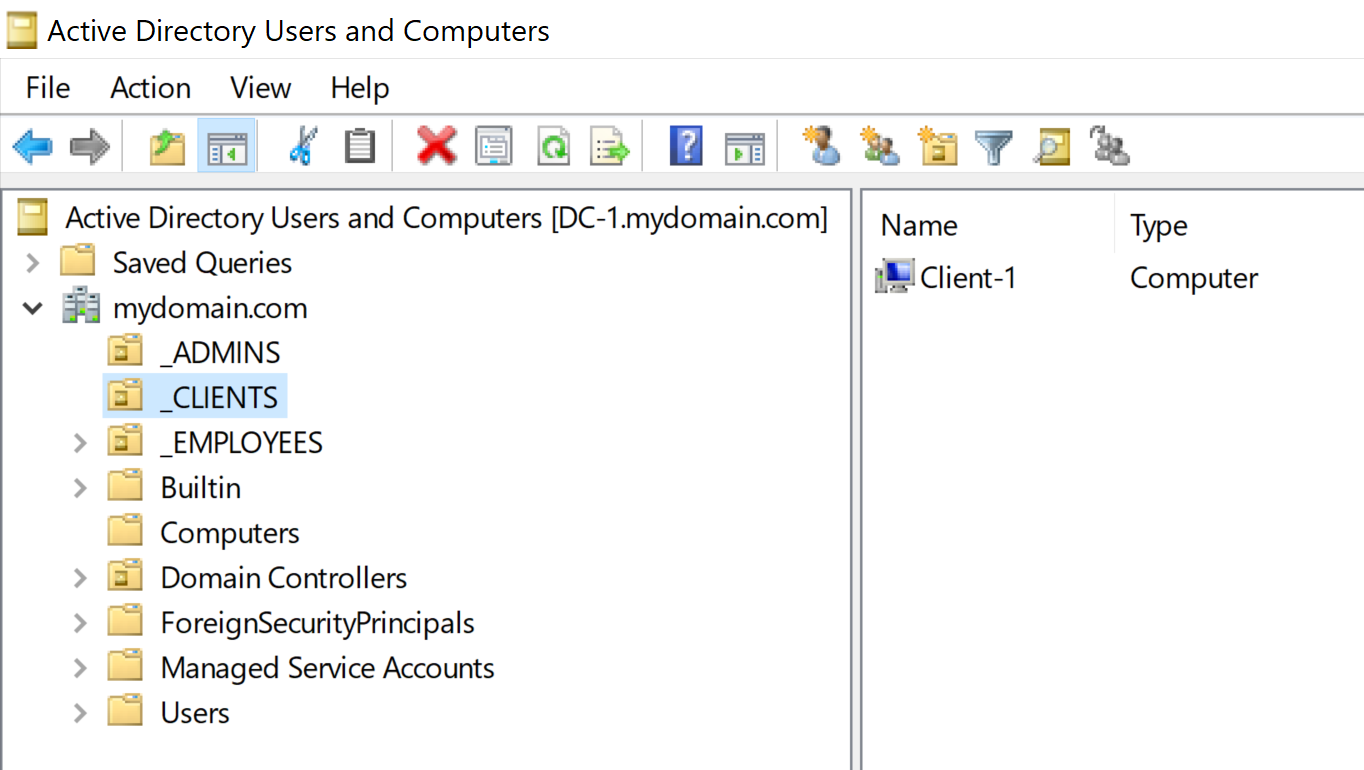Expand the ForeignSecurityPrincipals container
The height and width of the screenshot is (770, 1364).
tap(81, 623)
